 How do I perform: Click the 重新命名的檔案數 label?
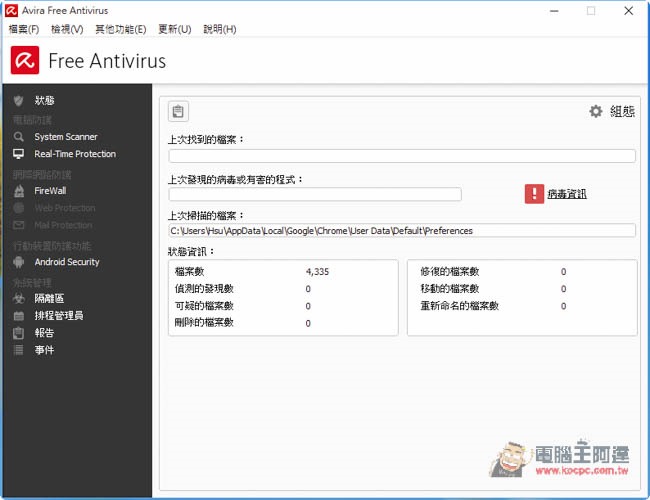click(459, 306)
